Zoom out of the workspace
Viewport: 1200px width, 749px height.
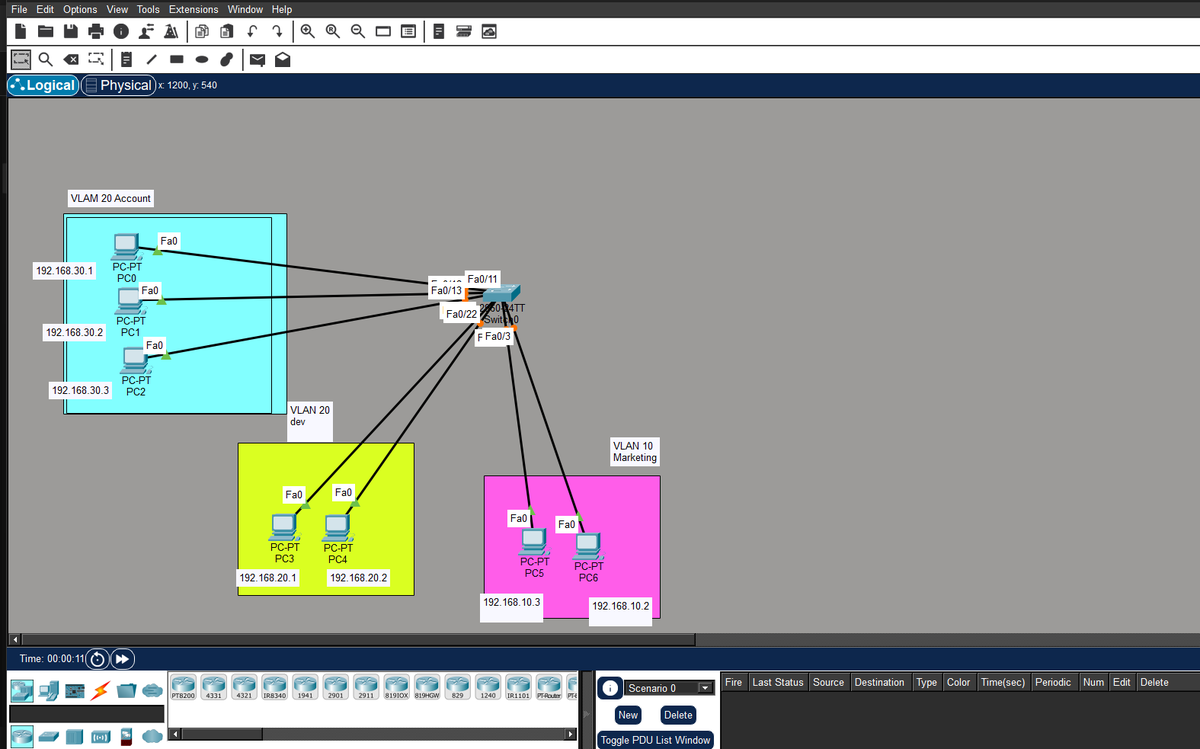point(358,32)
